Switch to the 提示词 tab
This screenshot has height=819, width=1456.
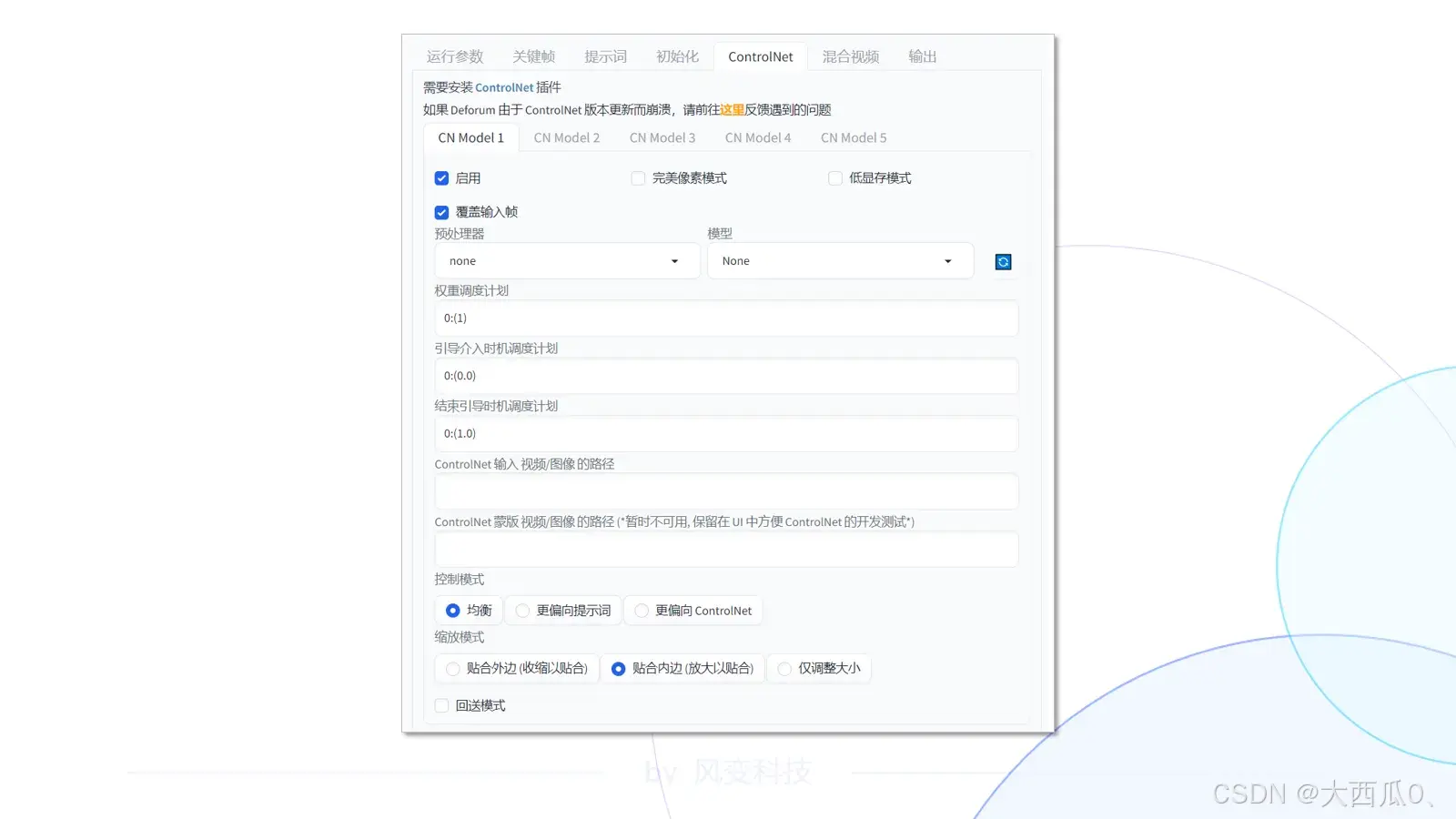click(605, 56)
